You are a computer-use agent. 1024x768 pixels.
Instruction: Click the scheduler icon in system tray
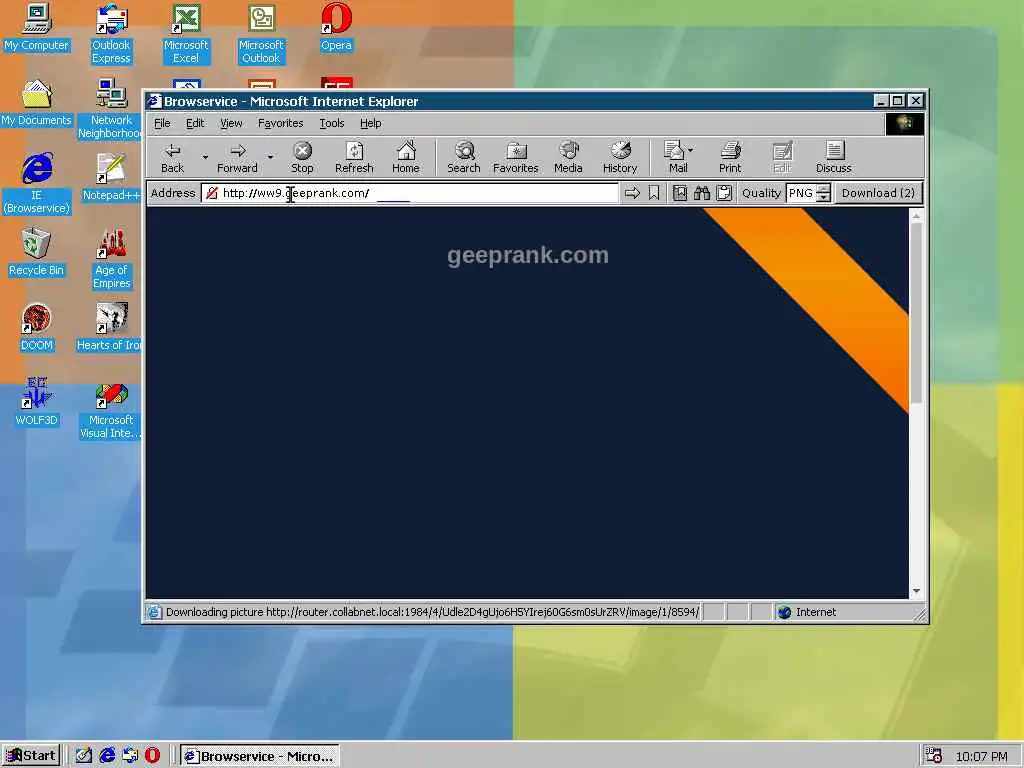tap(933, 756)
